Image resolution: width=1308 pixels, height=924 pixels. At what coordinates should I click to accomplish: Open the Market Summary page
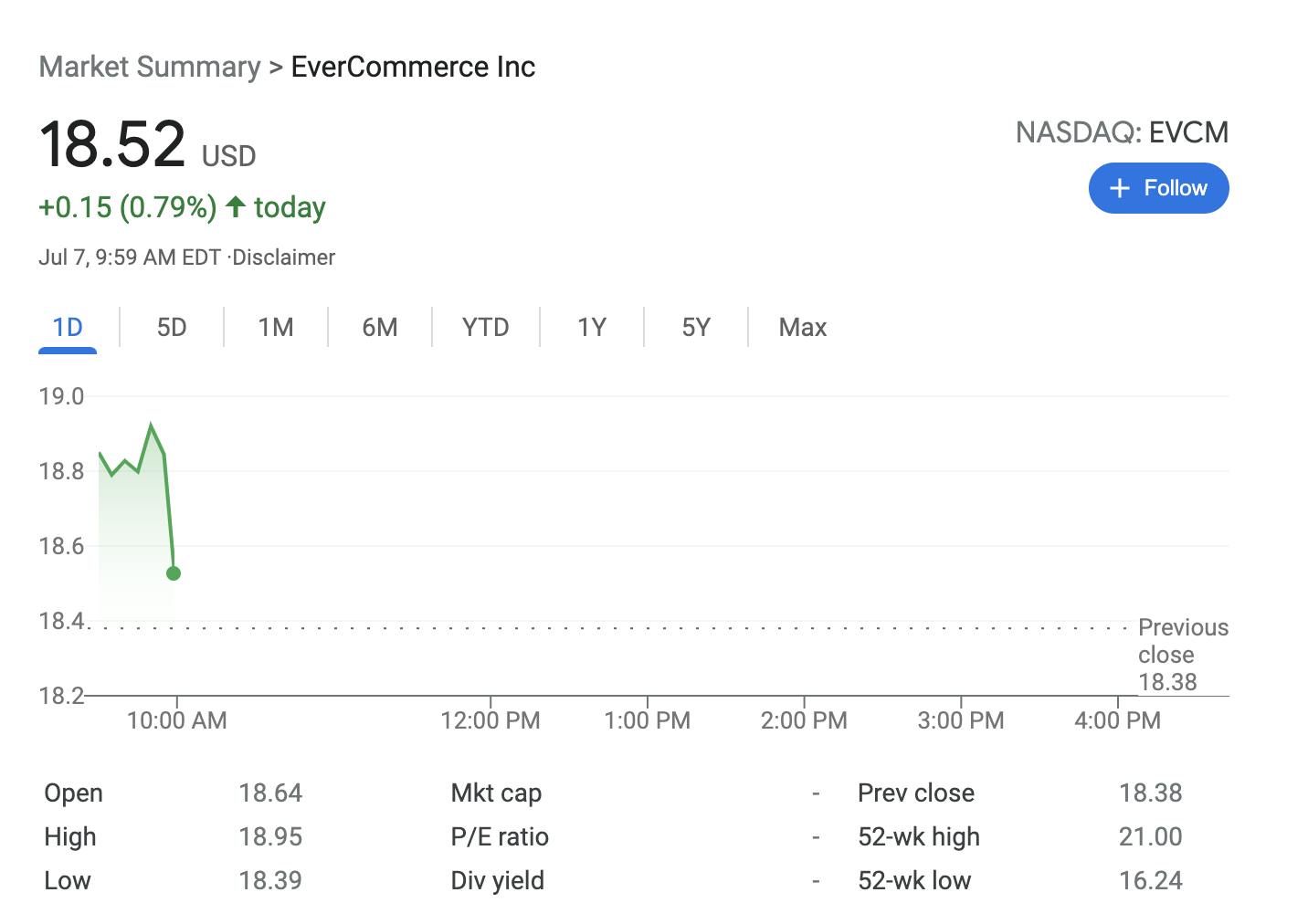pyautogui.click(x=149, y=66)
